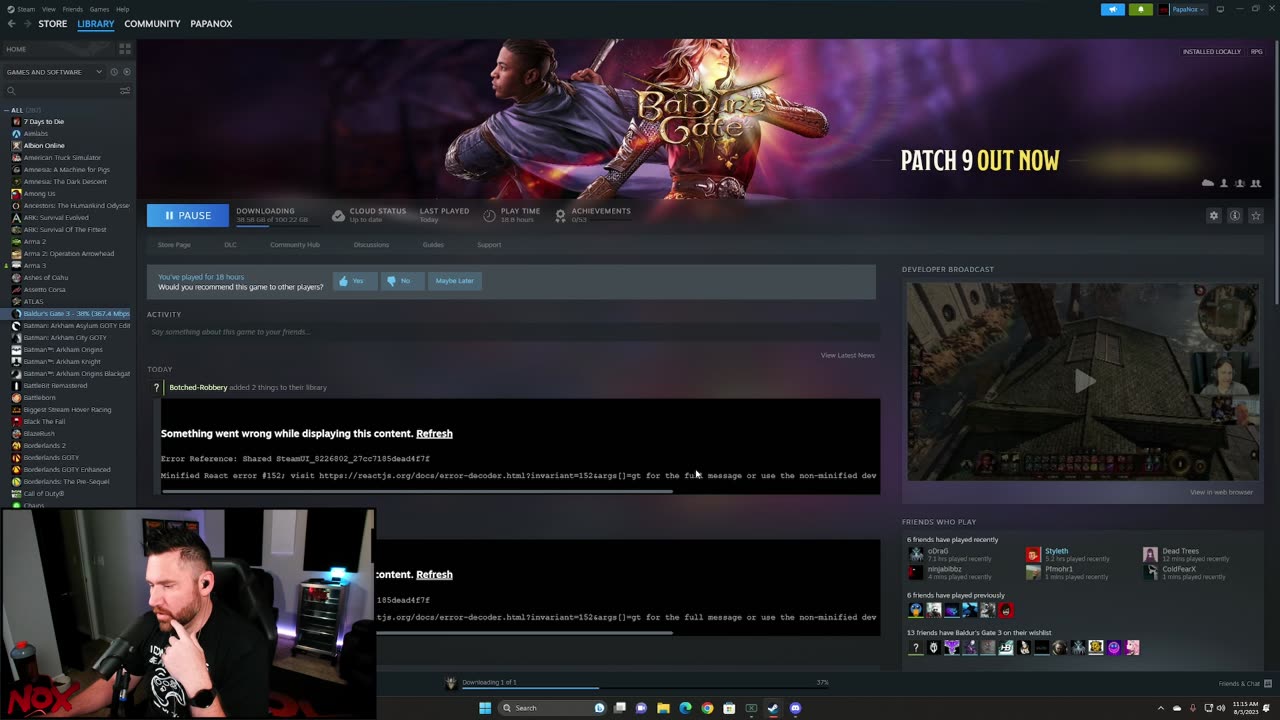Viewport: 1280px width, 720px height.
Task: Open the Friends menu
Action: [x=73, y=9]
